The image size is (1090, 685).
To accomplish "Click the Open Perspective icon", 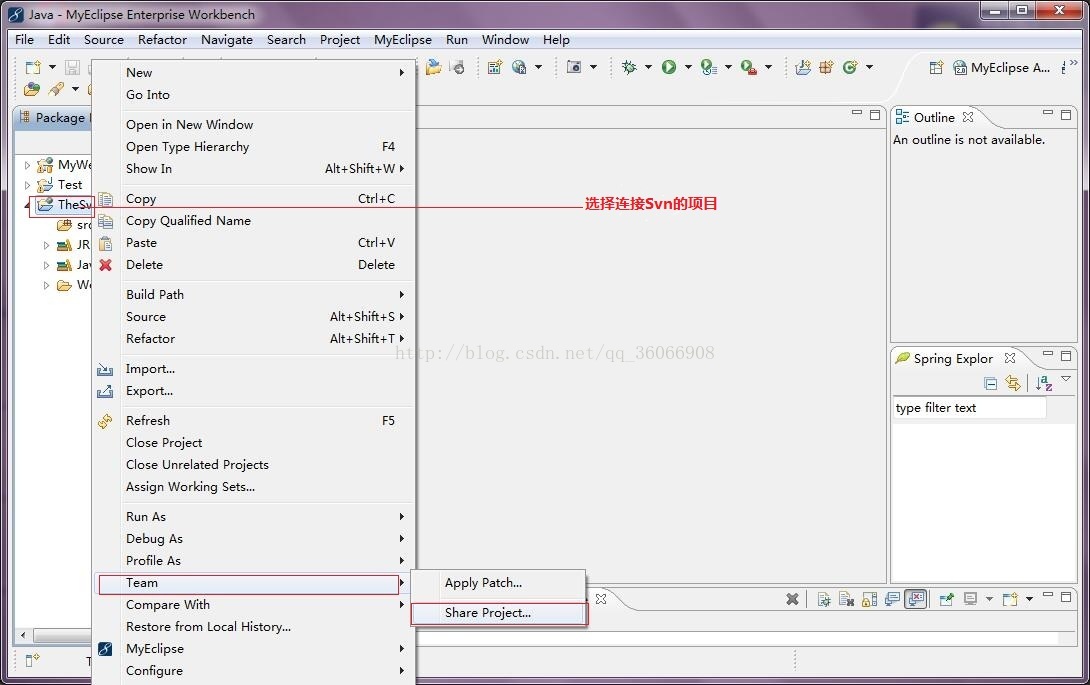I will (x=936, y=67).
